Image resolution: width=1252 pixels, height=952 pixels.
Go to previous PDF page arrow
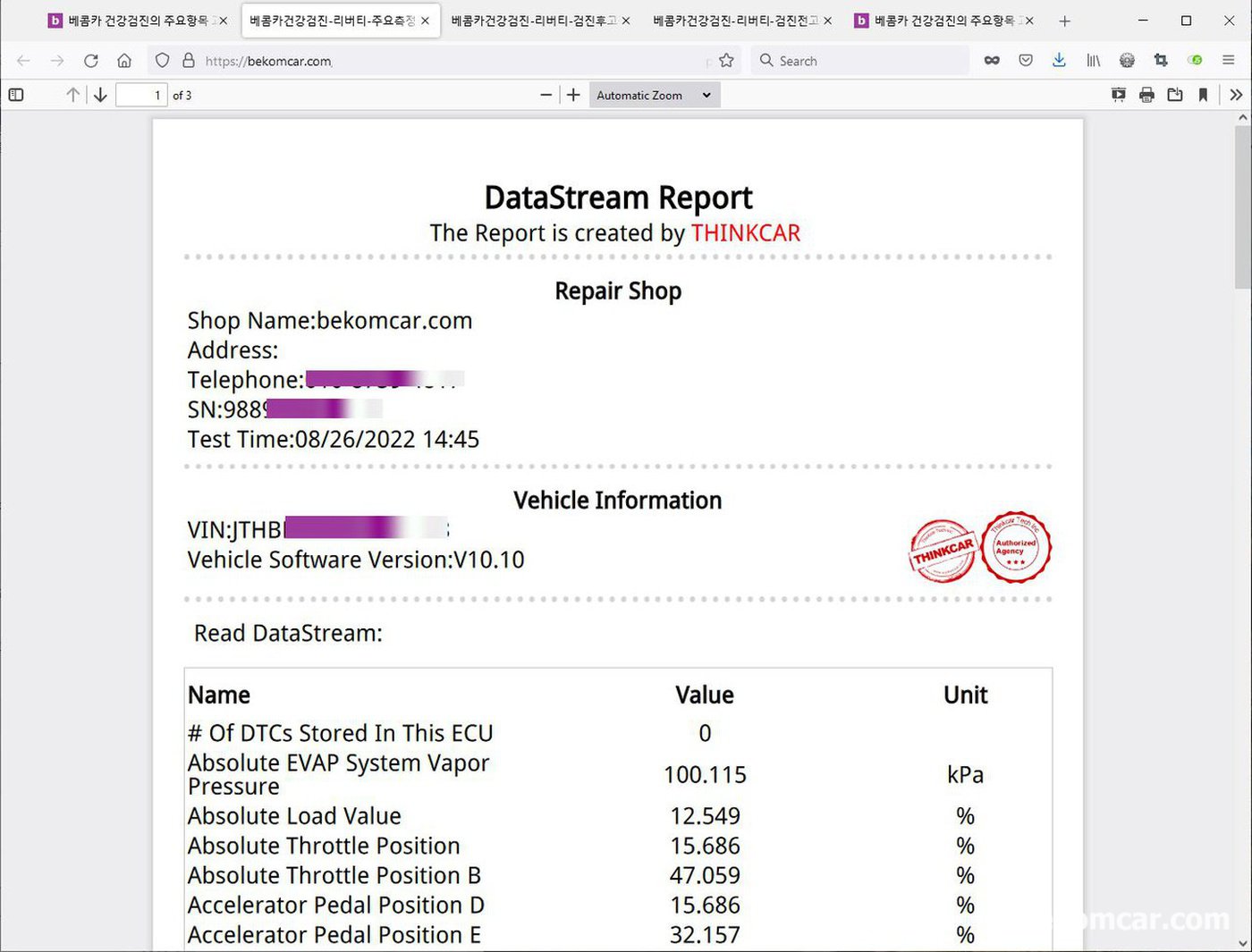[x=72, y=95]
